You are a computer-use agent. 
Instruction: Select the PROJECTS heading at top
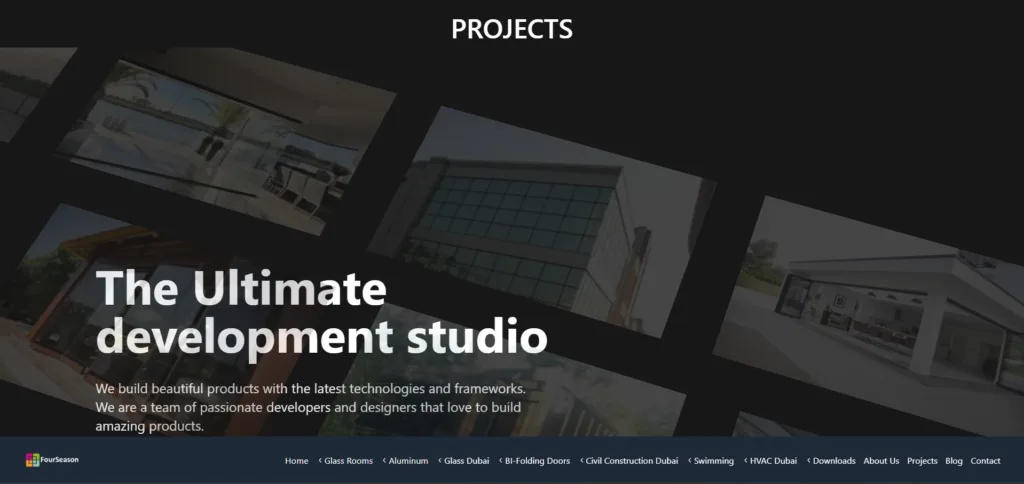512,29
